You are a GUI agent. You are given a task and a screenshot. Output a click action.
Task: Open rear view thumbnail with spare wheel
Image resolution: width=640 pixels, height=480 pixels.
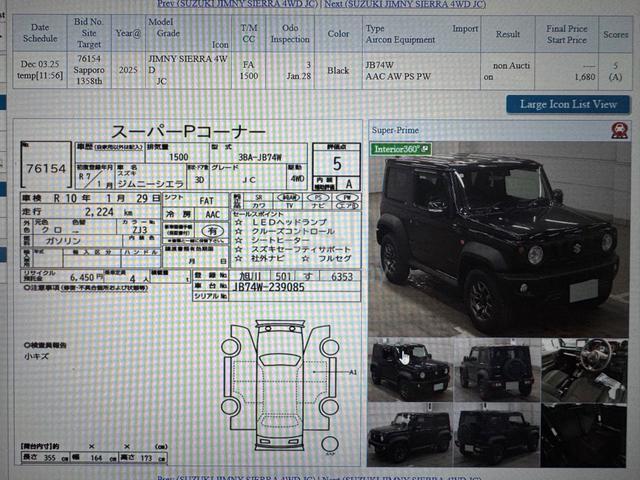coord(497,370)
